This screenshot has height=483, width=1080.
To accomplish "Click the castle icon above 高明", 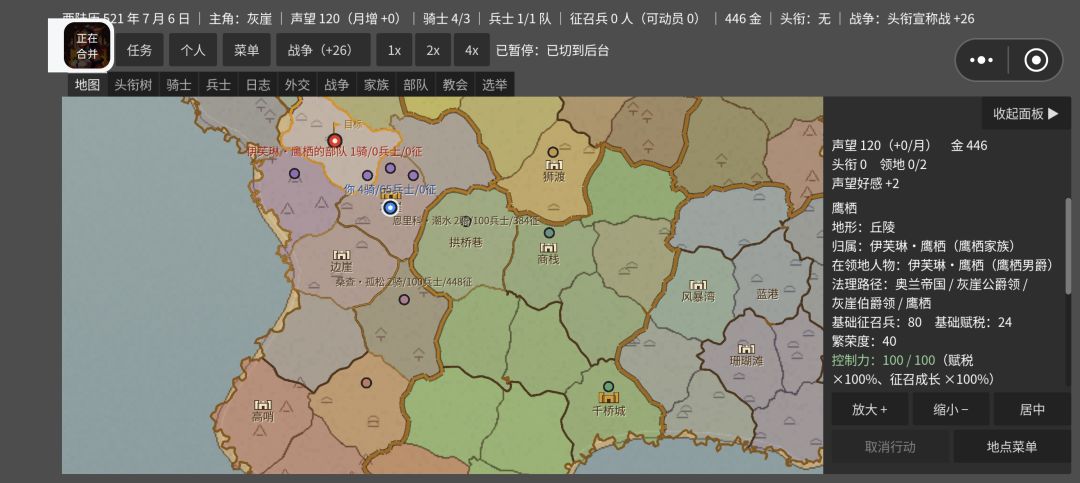I will pyautogui.click(x=262, y=405).
